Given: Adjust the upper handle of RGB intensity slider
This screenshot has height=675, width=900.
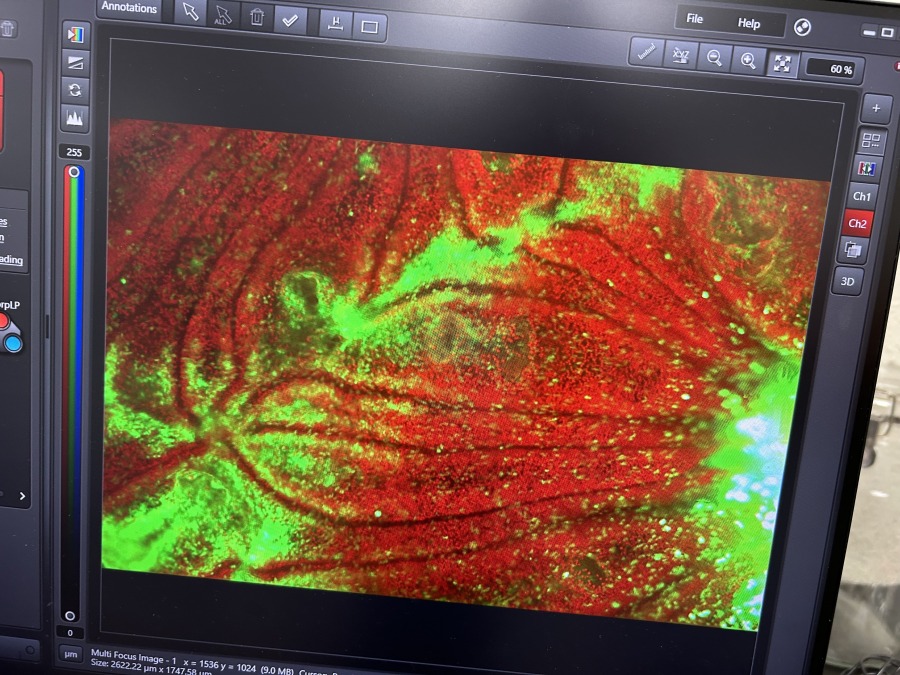Looking at the screenshot, I should pos(73,172).
